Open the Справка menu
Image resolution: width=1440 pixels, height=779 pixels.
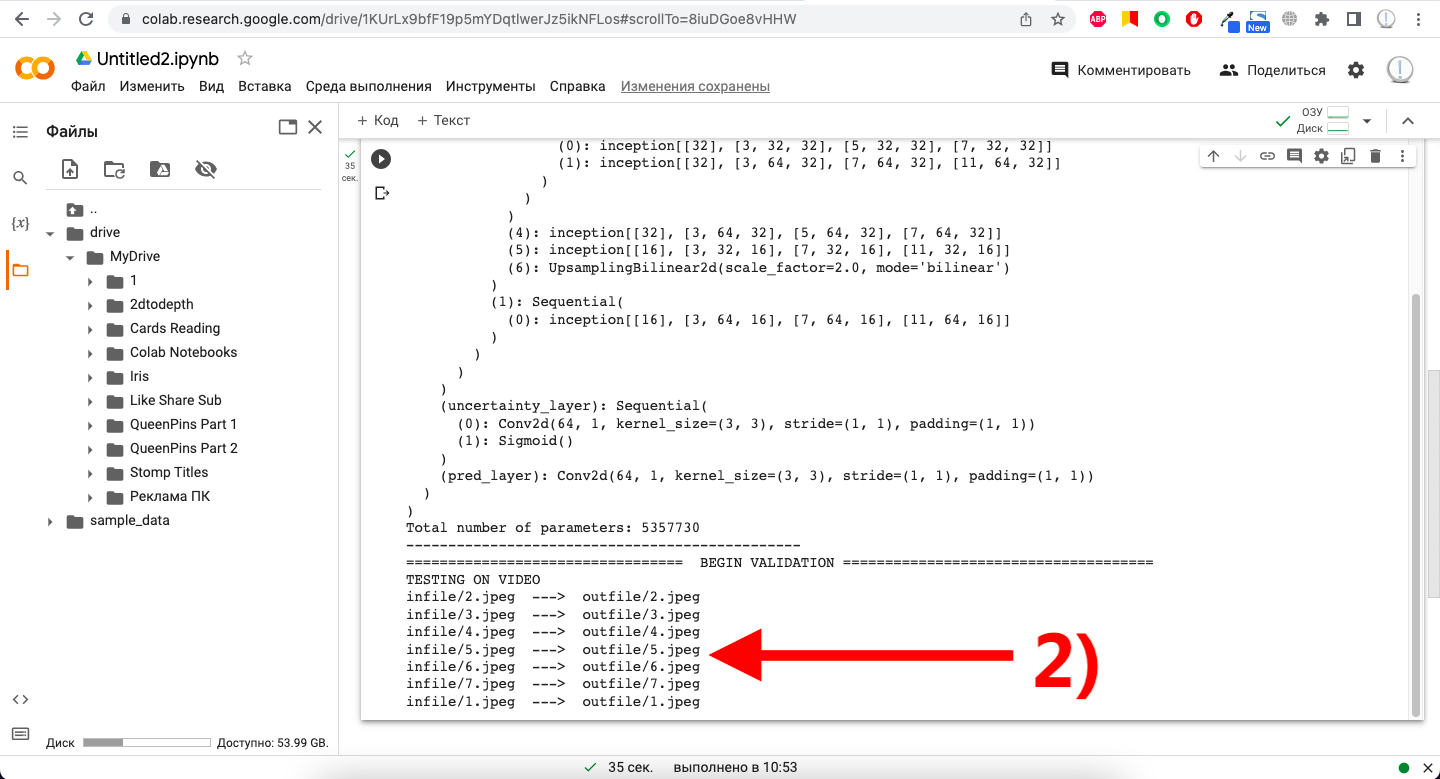pyautogui.click(x=578, y=86)
